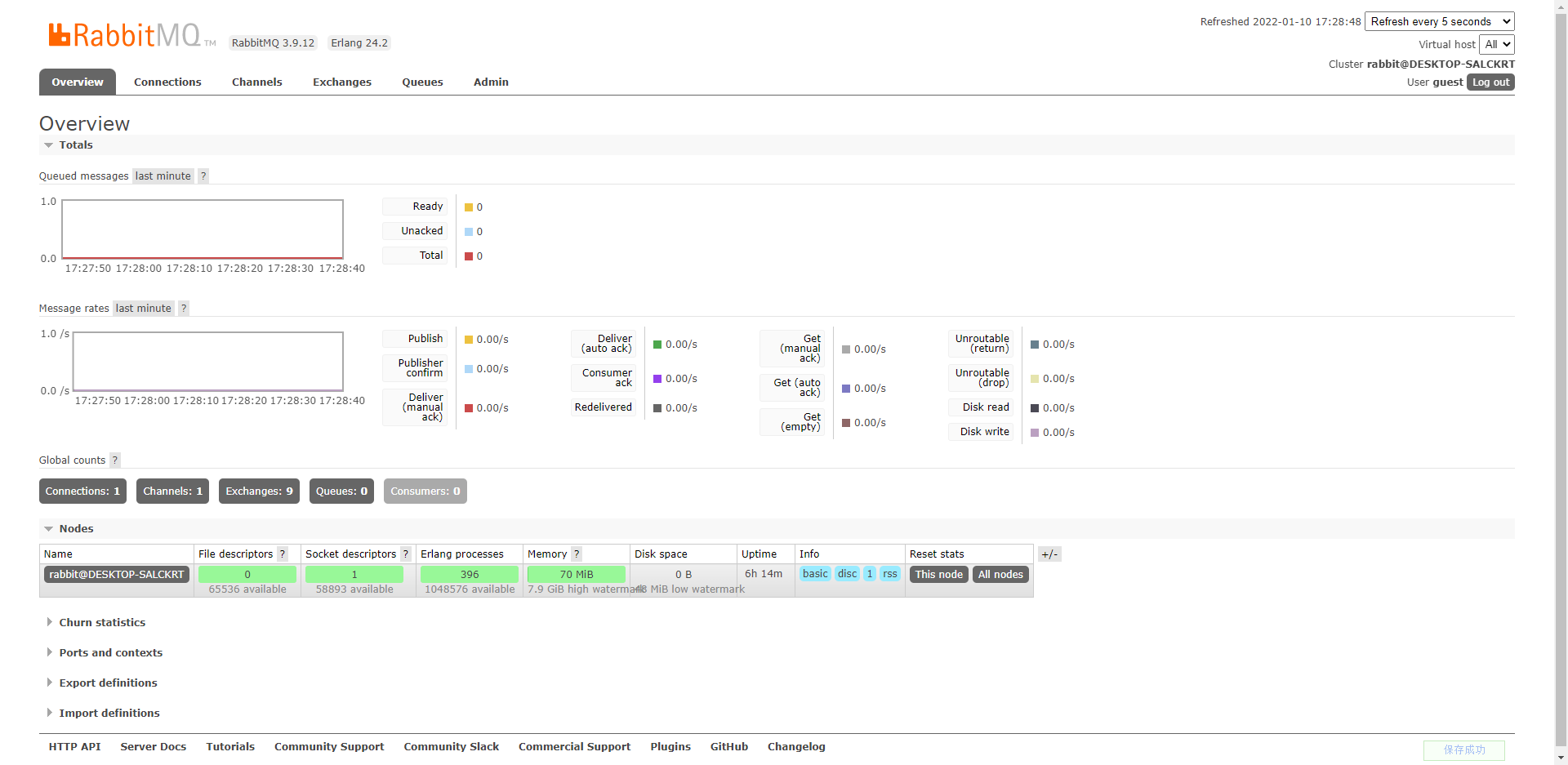Viewport: 1568px width, 765px height.
Task: Open the Tutorials link
Action: coord(230,746)
